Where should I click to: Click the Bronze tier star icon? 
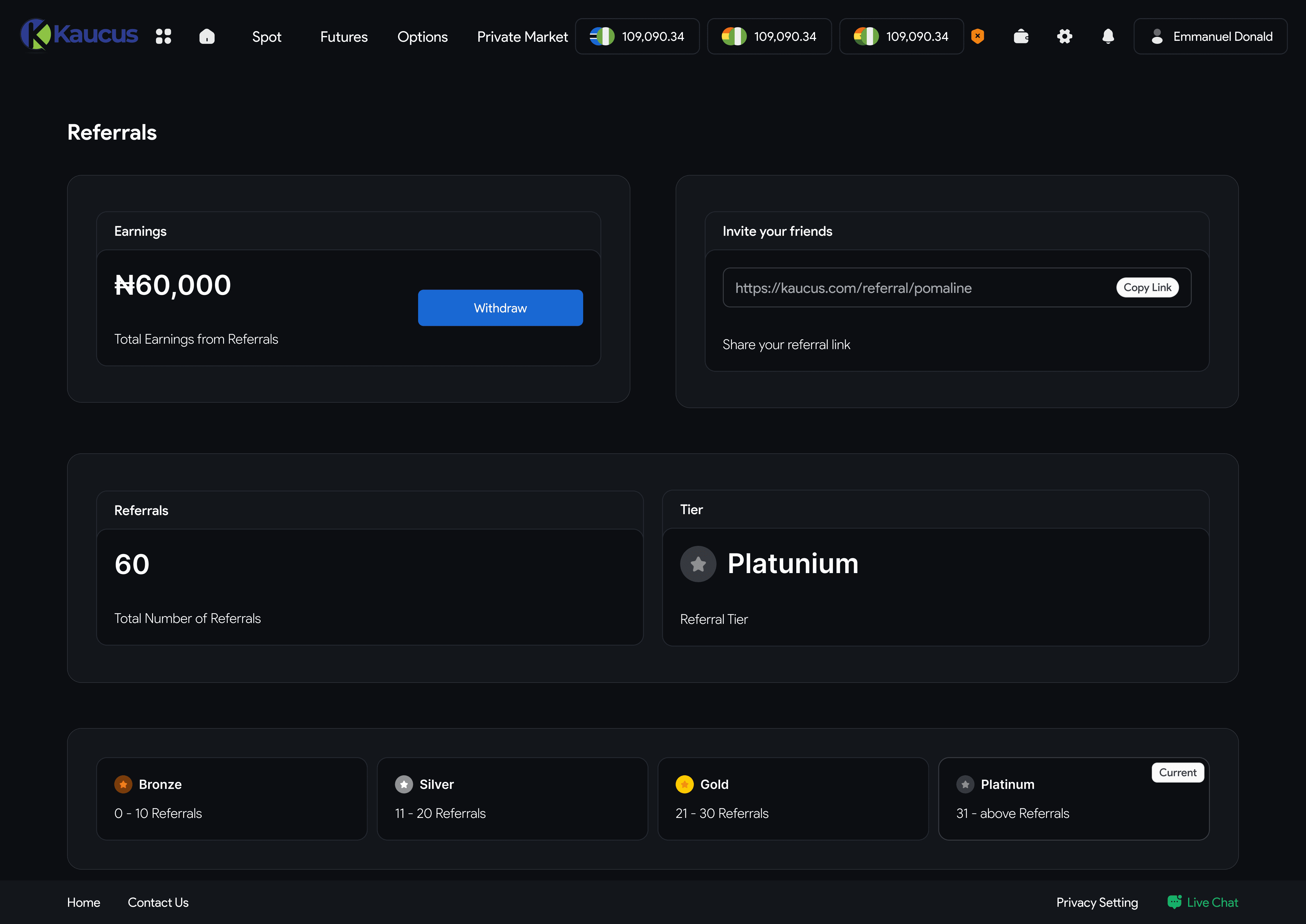tap(123, 784)
